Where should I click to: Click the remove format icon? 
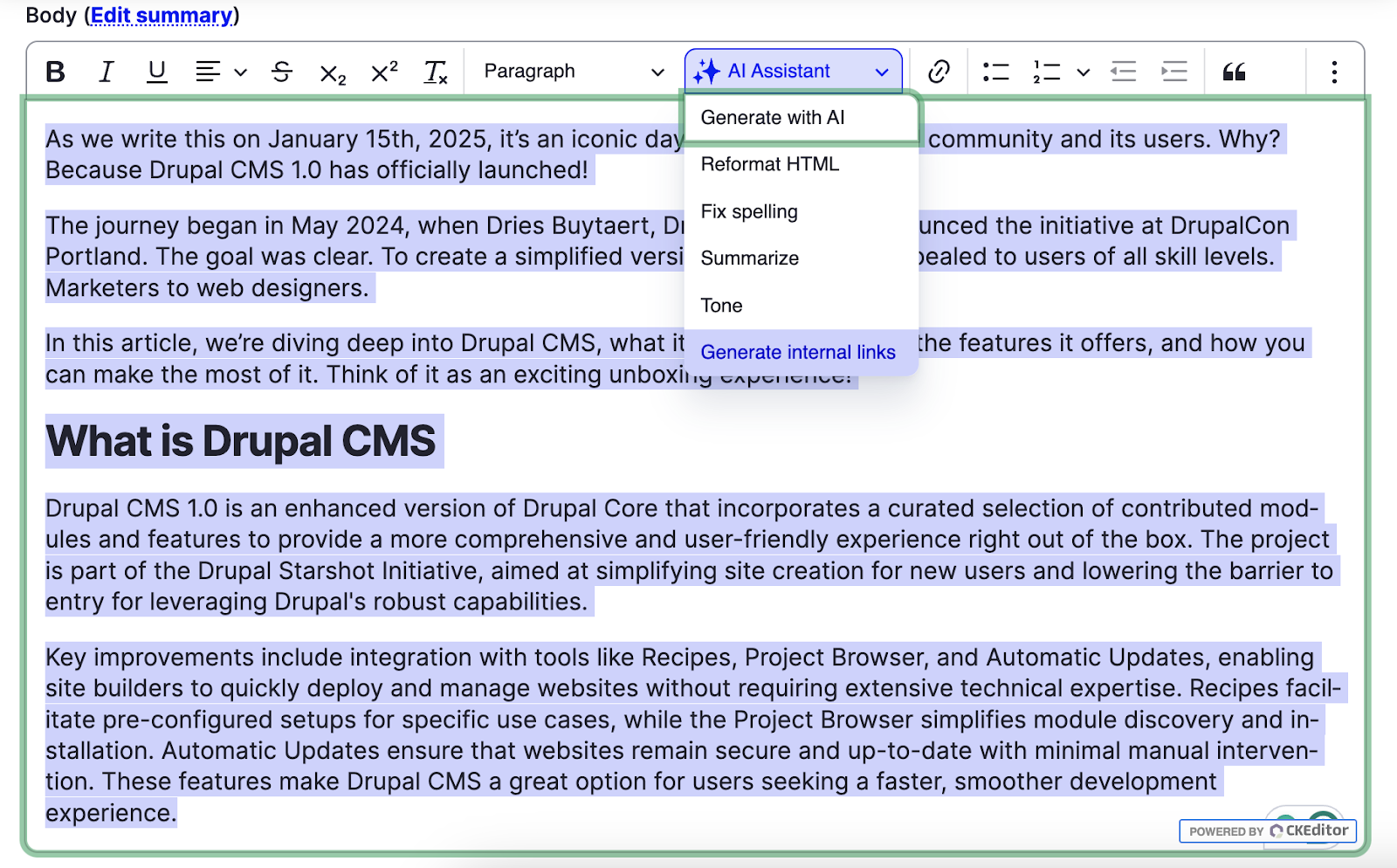pos(435,72)
